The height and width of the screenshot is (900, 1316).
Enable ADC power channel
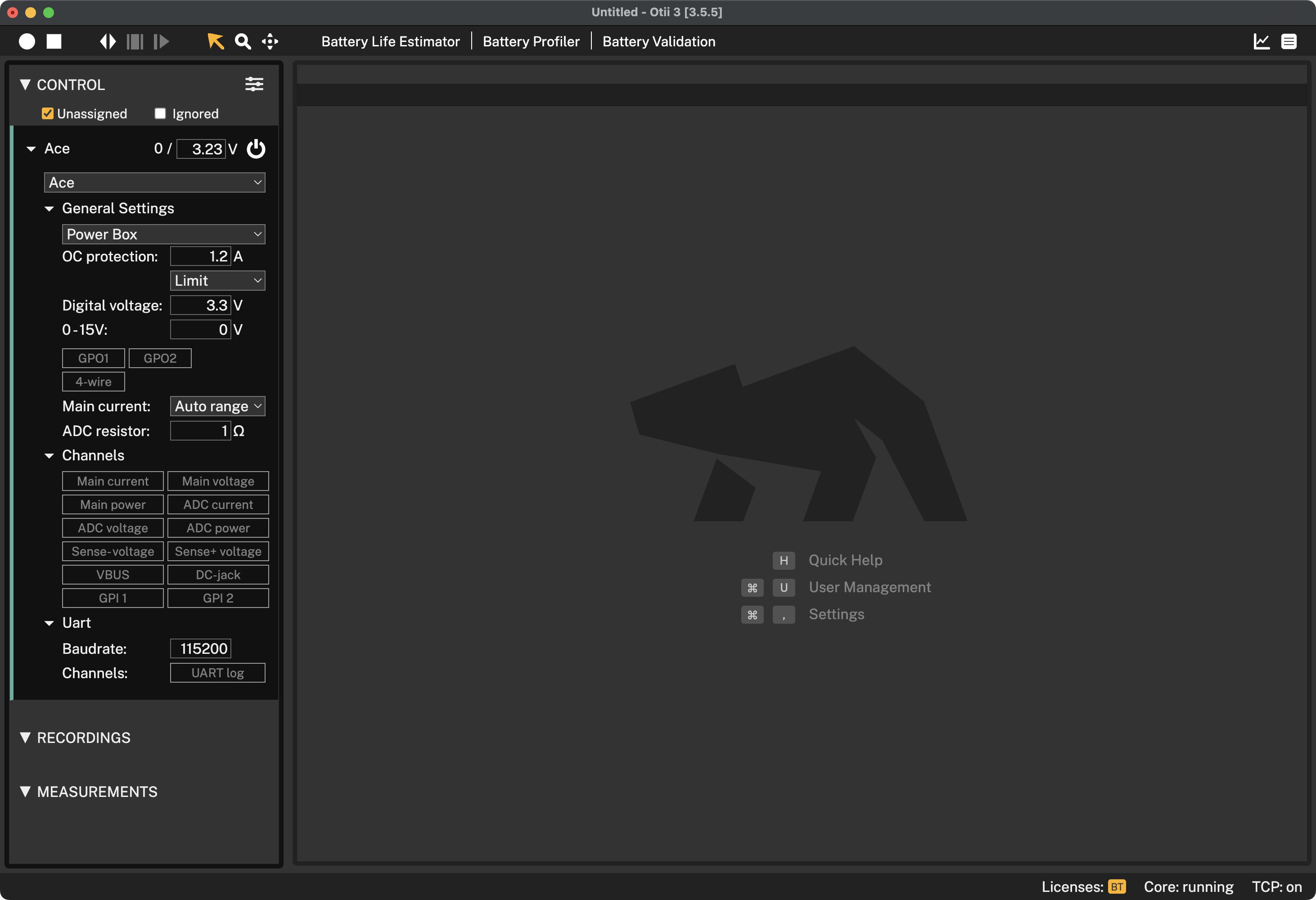point(218,528)
